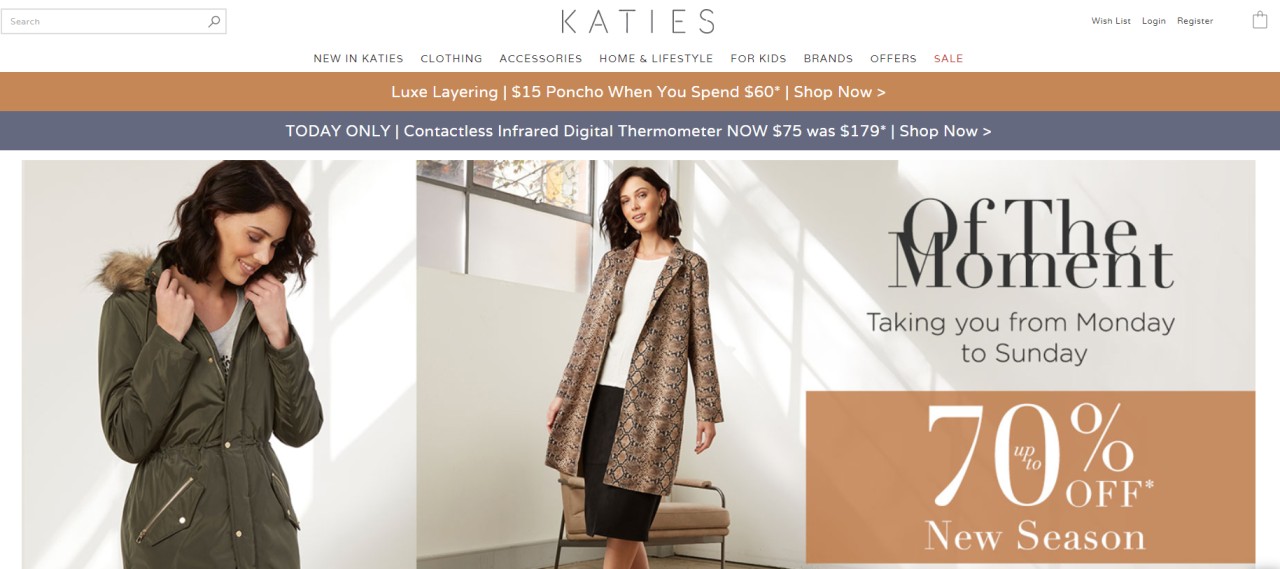The height and width of the screenshot is (569, 1280).
Task: Click the Luxe Layering poncho promo banner
Action: 640,91
